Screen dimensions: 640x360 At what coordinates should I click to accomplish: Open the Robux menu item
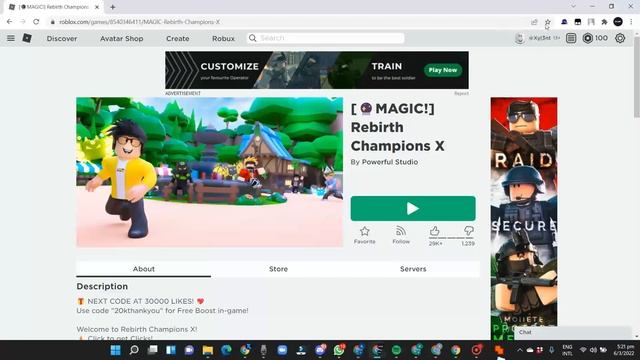223,38
